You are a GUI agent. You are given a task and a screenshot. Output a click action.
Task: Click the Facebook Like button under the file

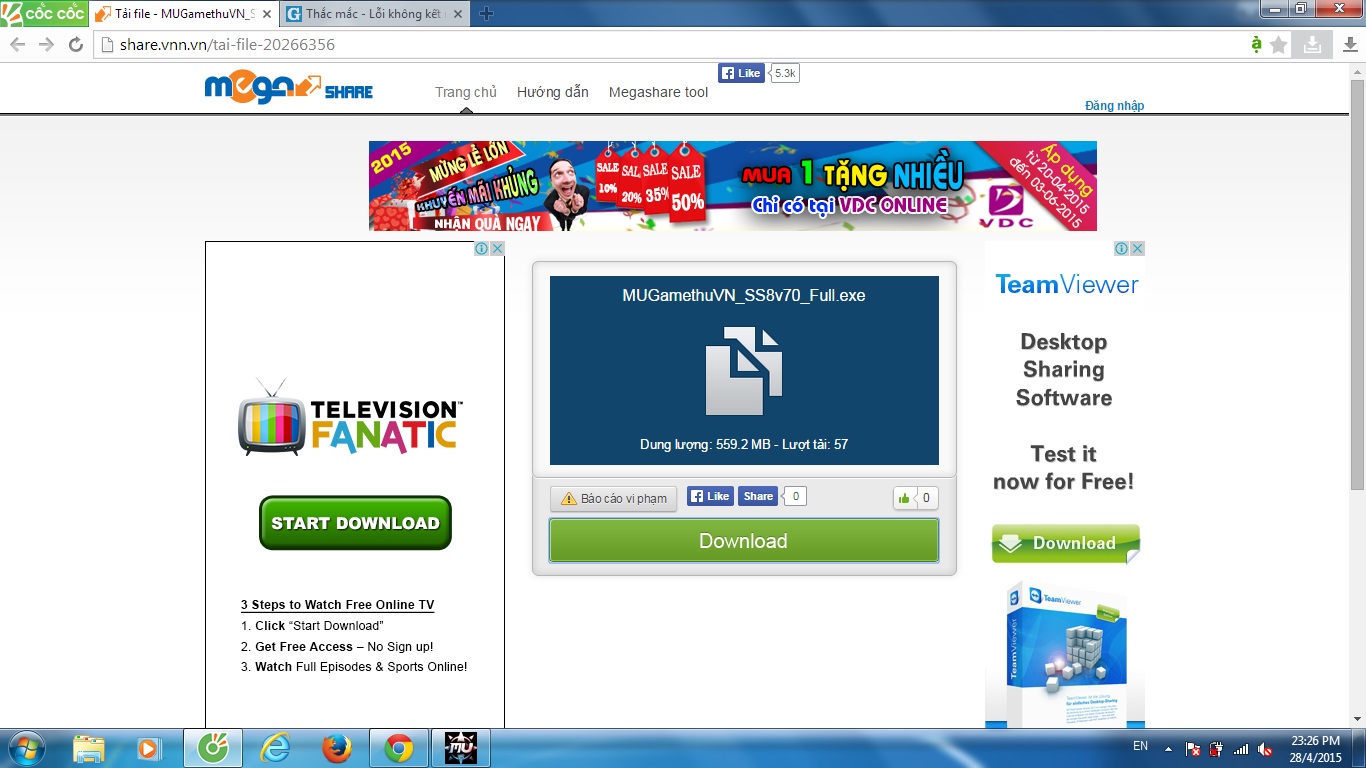710,496
